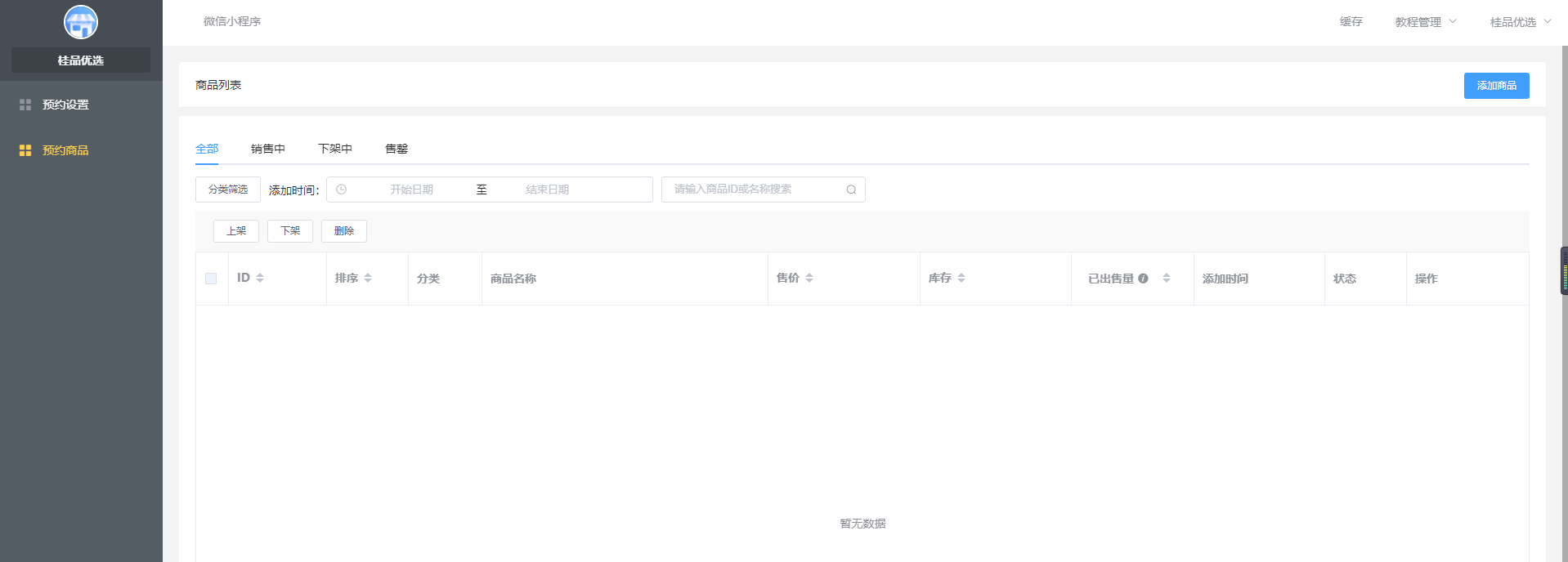Click the 删除 button
The image size is (1568, 562).
click(344, 231)
